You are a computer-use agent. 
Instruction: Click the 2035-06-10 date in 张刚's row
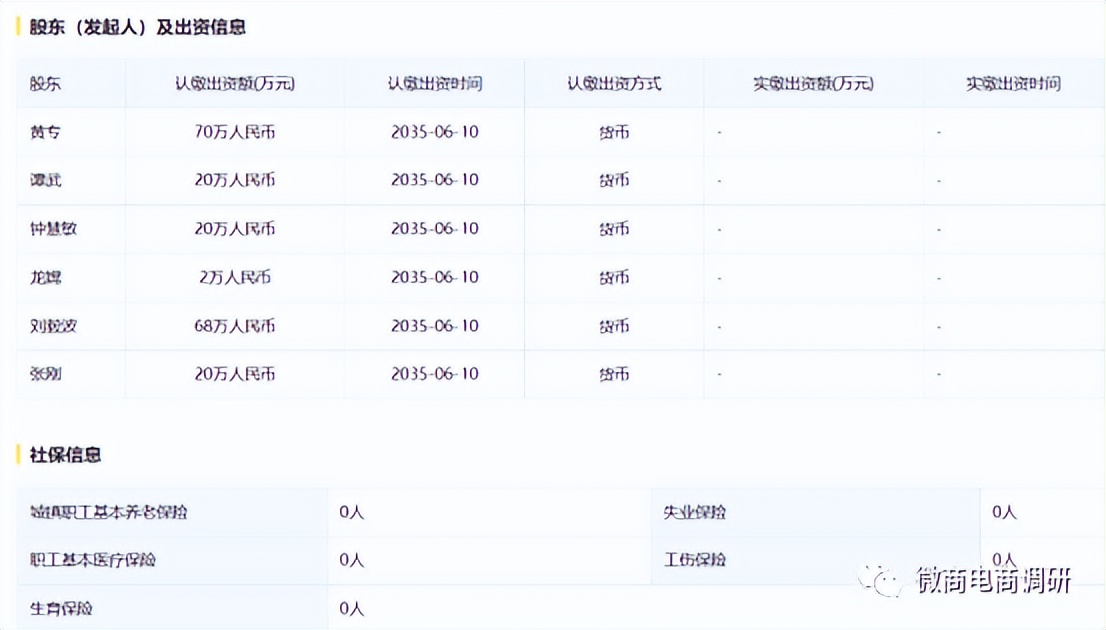[435, 374]
